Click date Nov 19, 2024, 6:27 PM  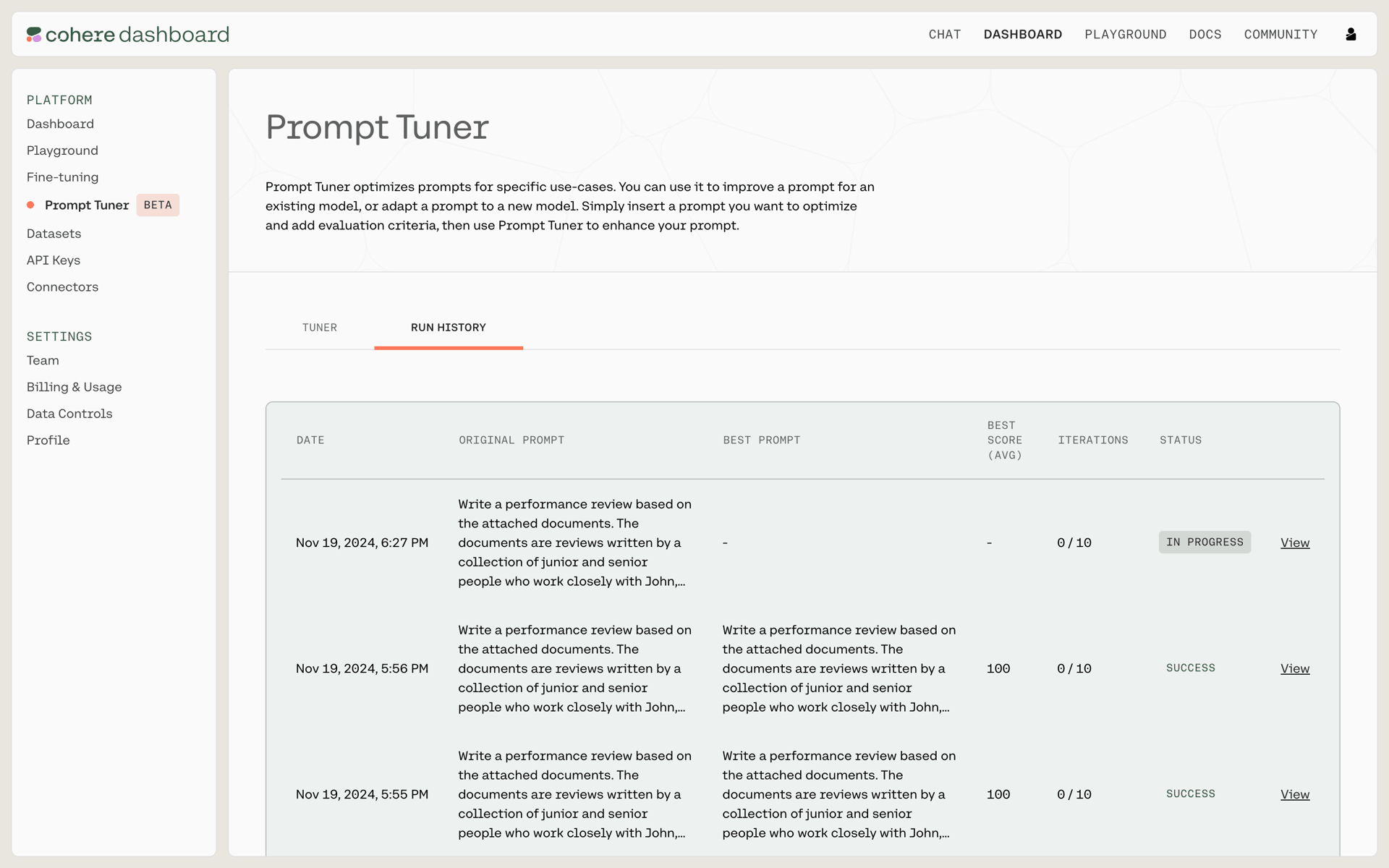[362, 542]
